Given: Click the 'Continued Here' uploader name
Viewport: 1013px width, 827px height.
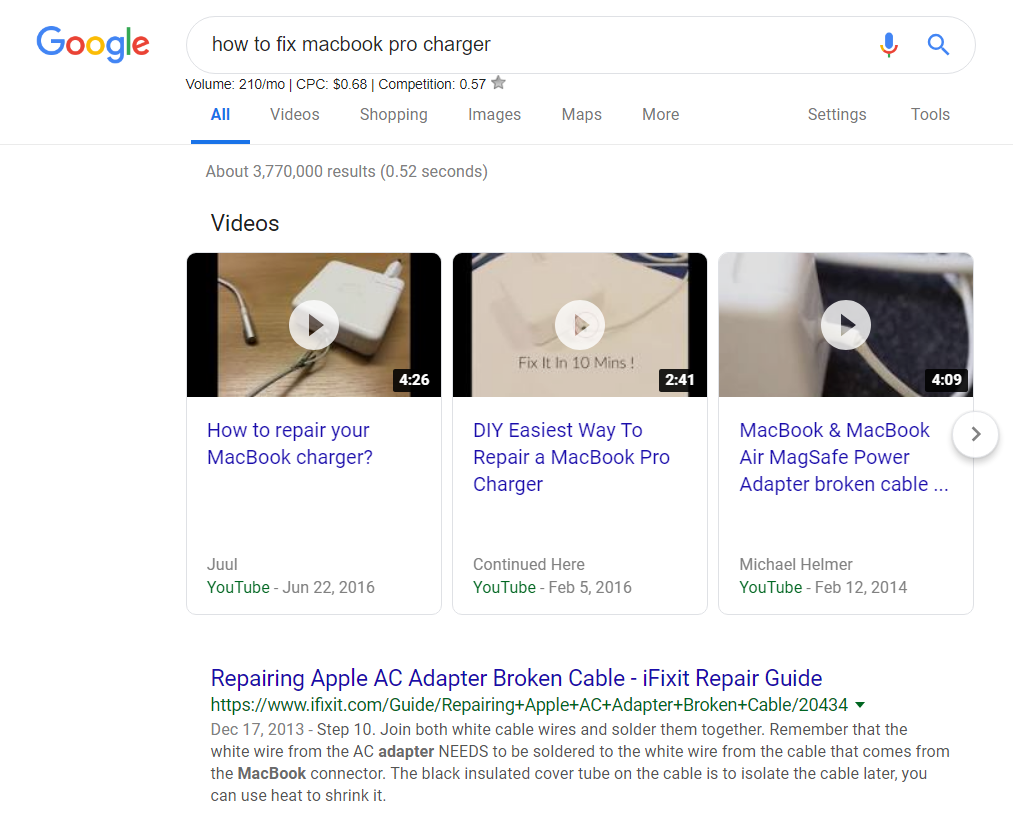Looking at the screenshot, I should click(x=528, y=564).
